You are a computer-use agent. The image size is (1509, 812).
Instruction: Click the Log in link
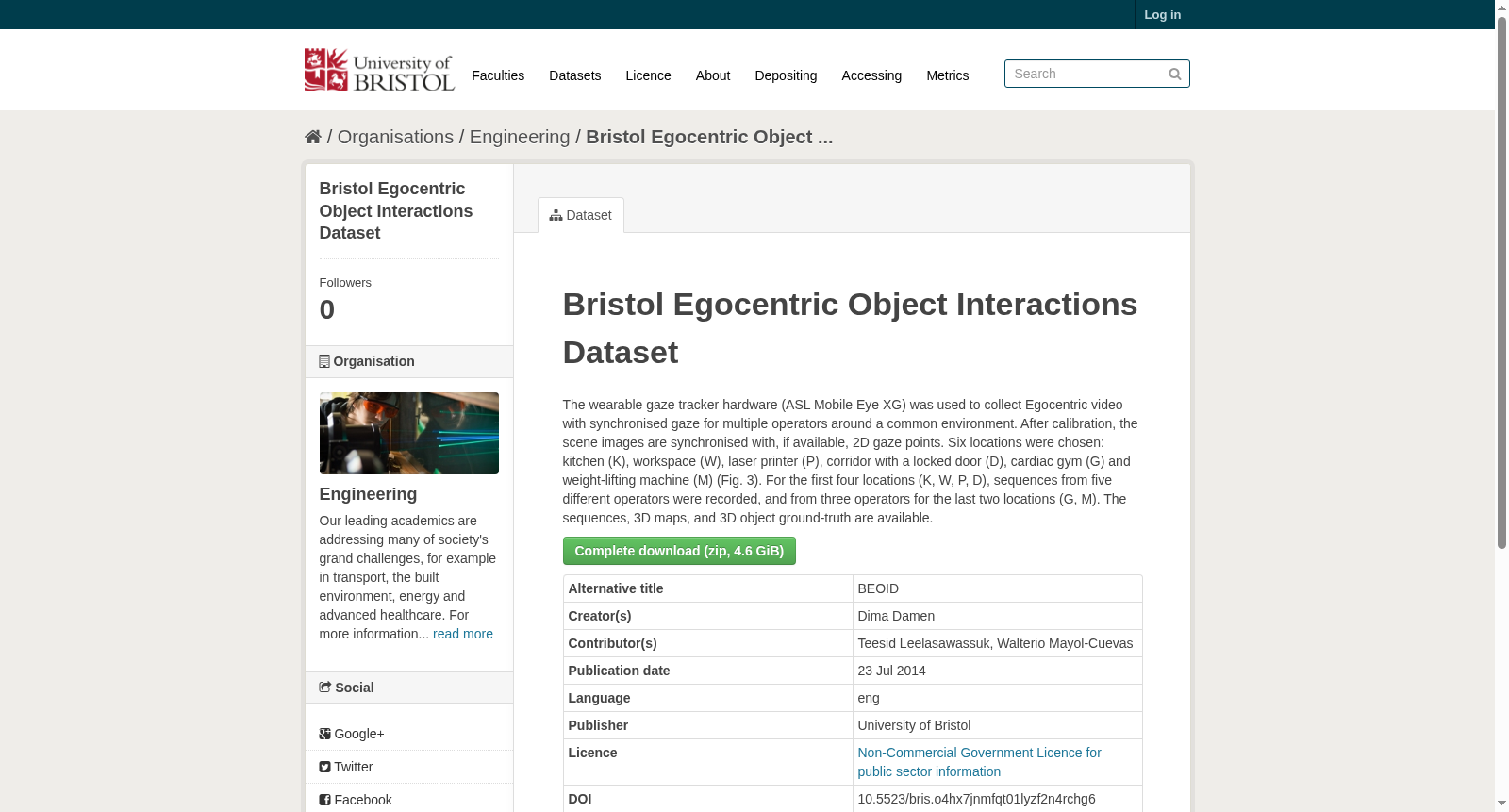point(1163,14)
